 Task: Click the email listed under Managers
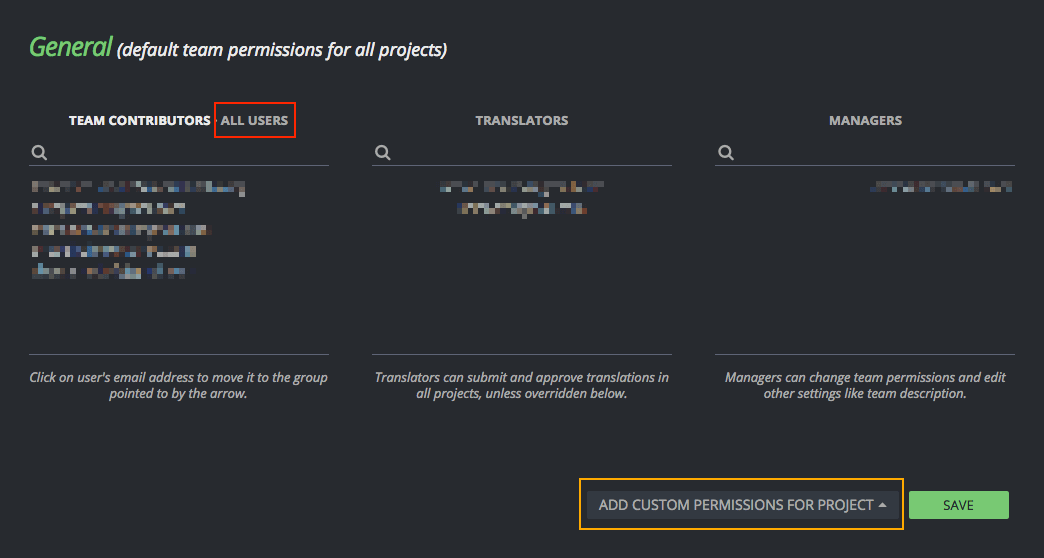pos(938,187)
